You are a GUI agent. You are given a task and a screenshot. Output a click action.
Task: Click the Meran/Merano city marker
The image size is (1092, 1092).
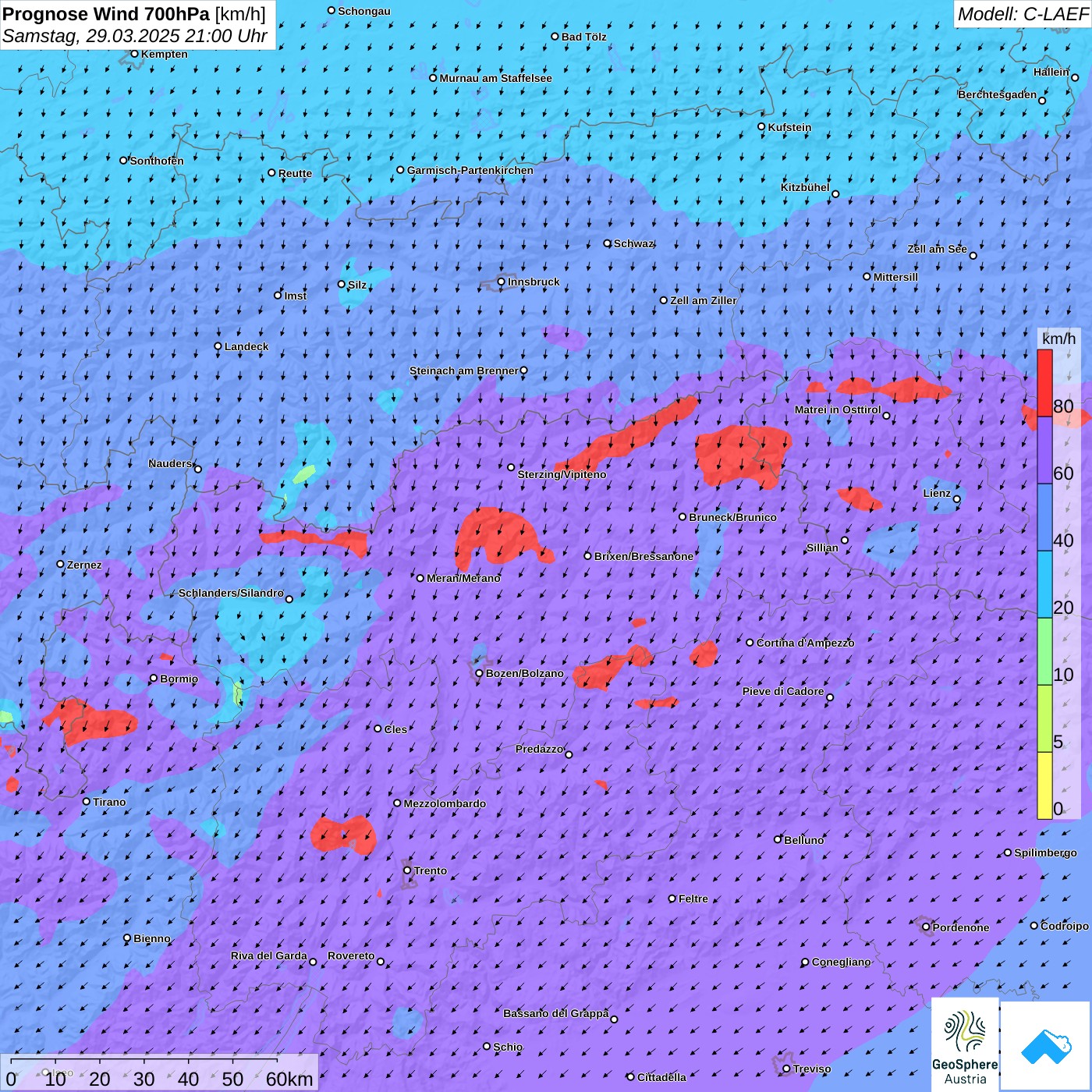pyautogui.click(x=420, y=578)
